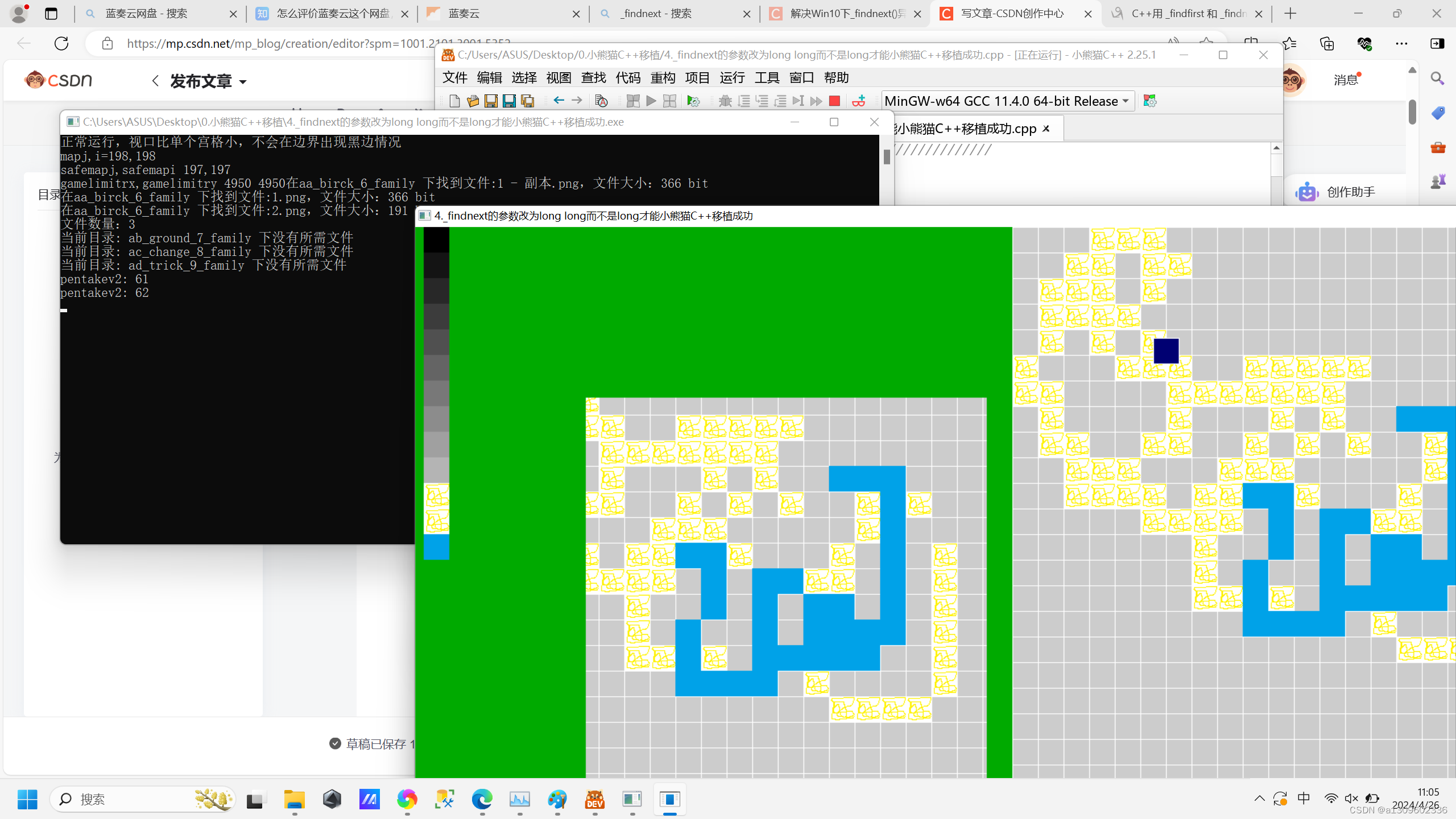The height and width of the screenshot is (819, 1456).
Task: Click the Step over icon in 小熊猫C++
Action: (x=743, y=101)
